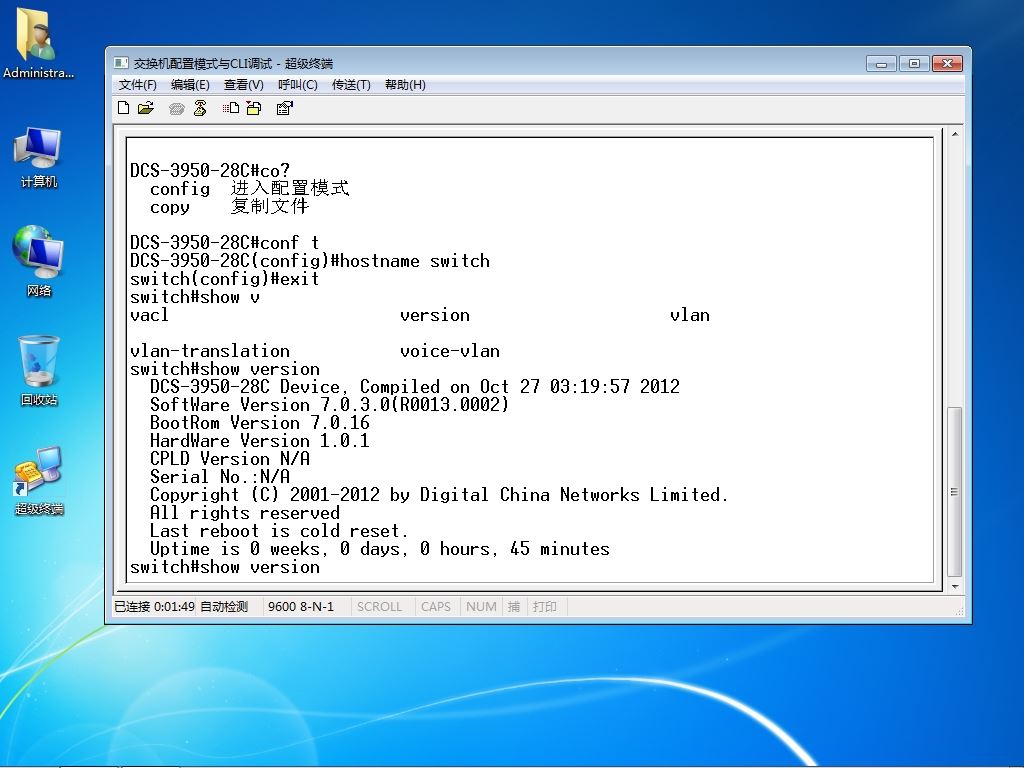Open the 文件(F) menu
Viewport: 1024px width, 768px height.
pos(137,85)
